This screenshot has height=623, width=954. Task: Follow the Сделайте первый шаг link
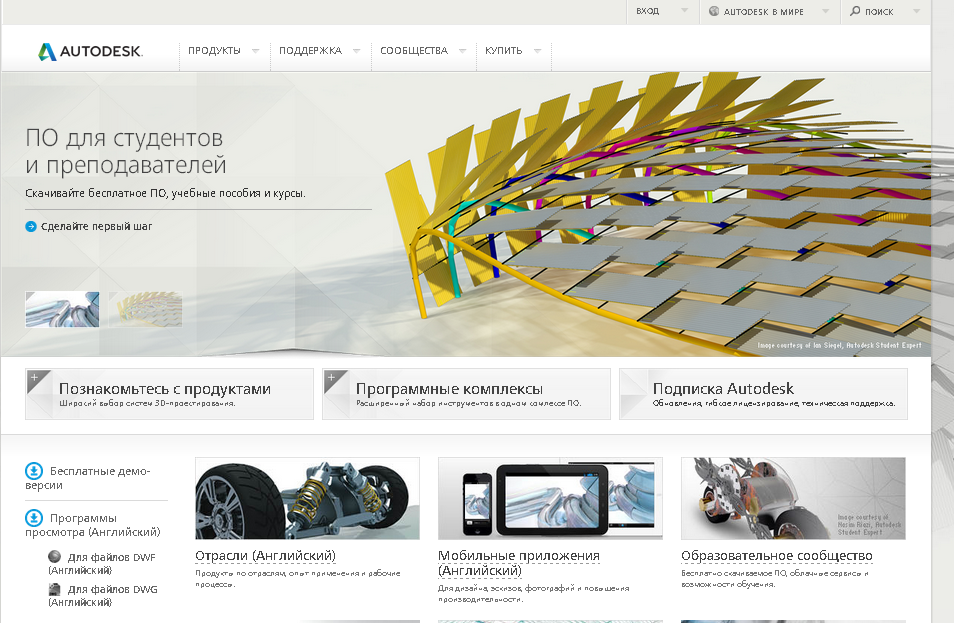[x=97, y=226]
